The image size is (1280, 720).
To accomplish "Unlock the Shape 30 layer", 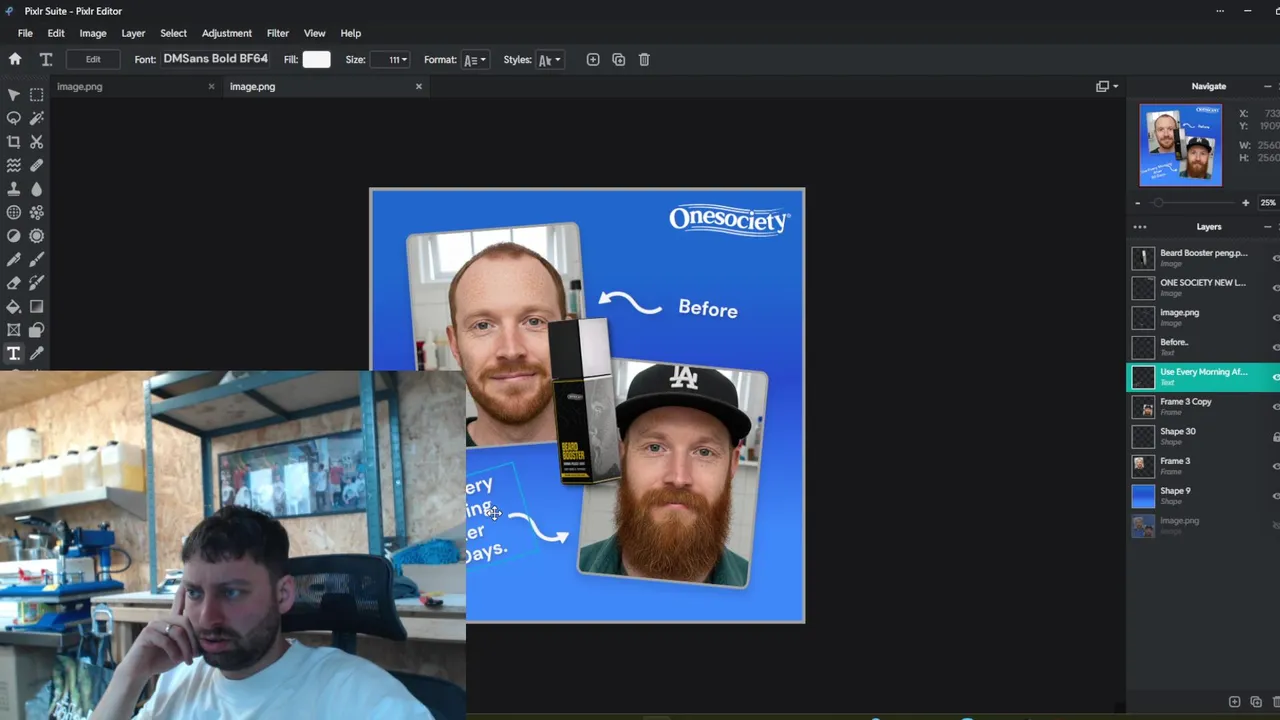I will click(x=1275, y=437).
